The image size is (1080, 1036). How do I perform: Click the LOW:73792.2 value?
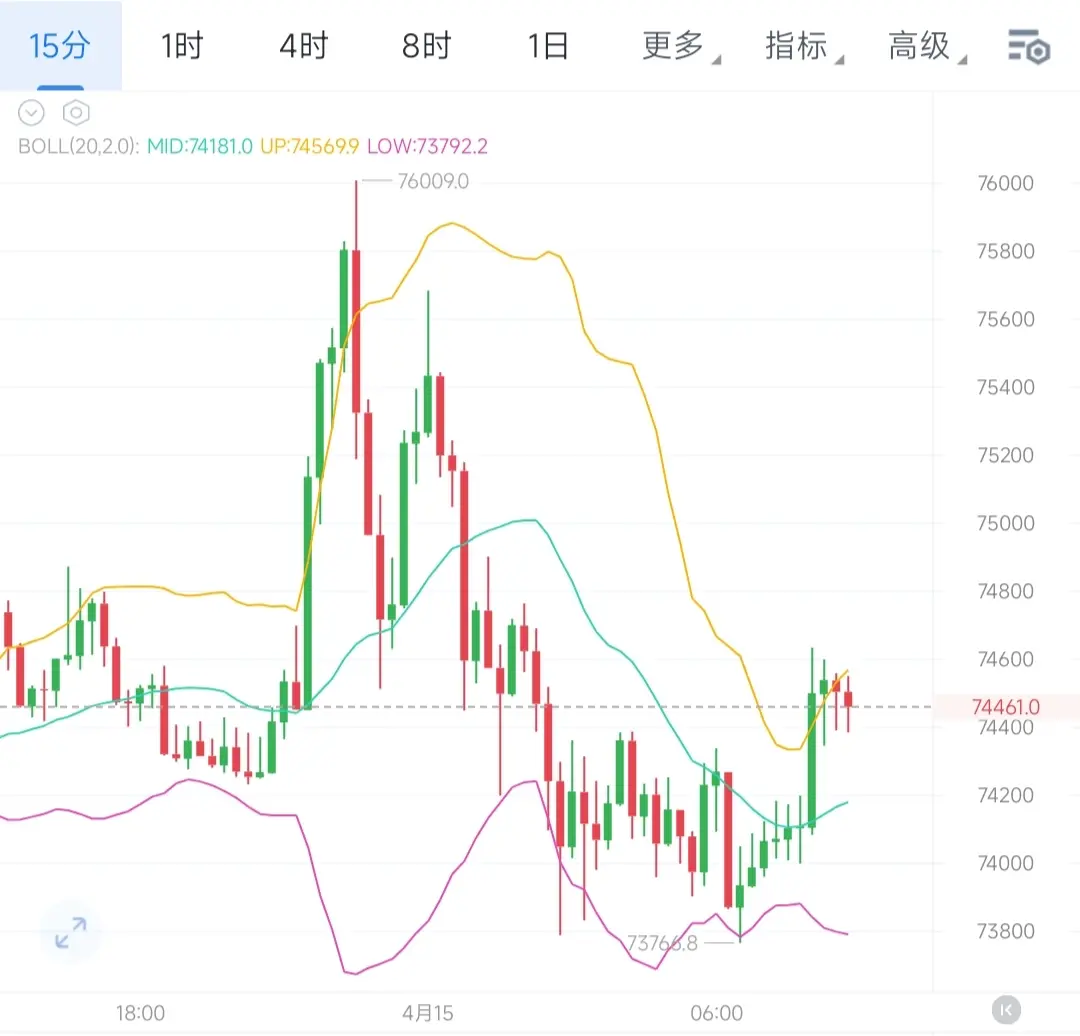coord(427,146)
